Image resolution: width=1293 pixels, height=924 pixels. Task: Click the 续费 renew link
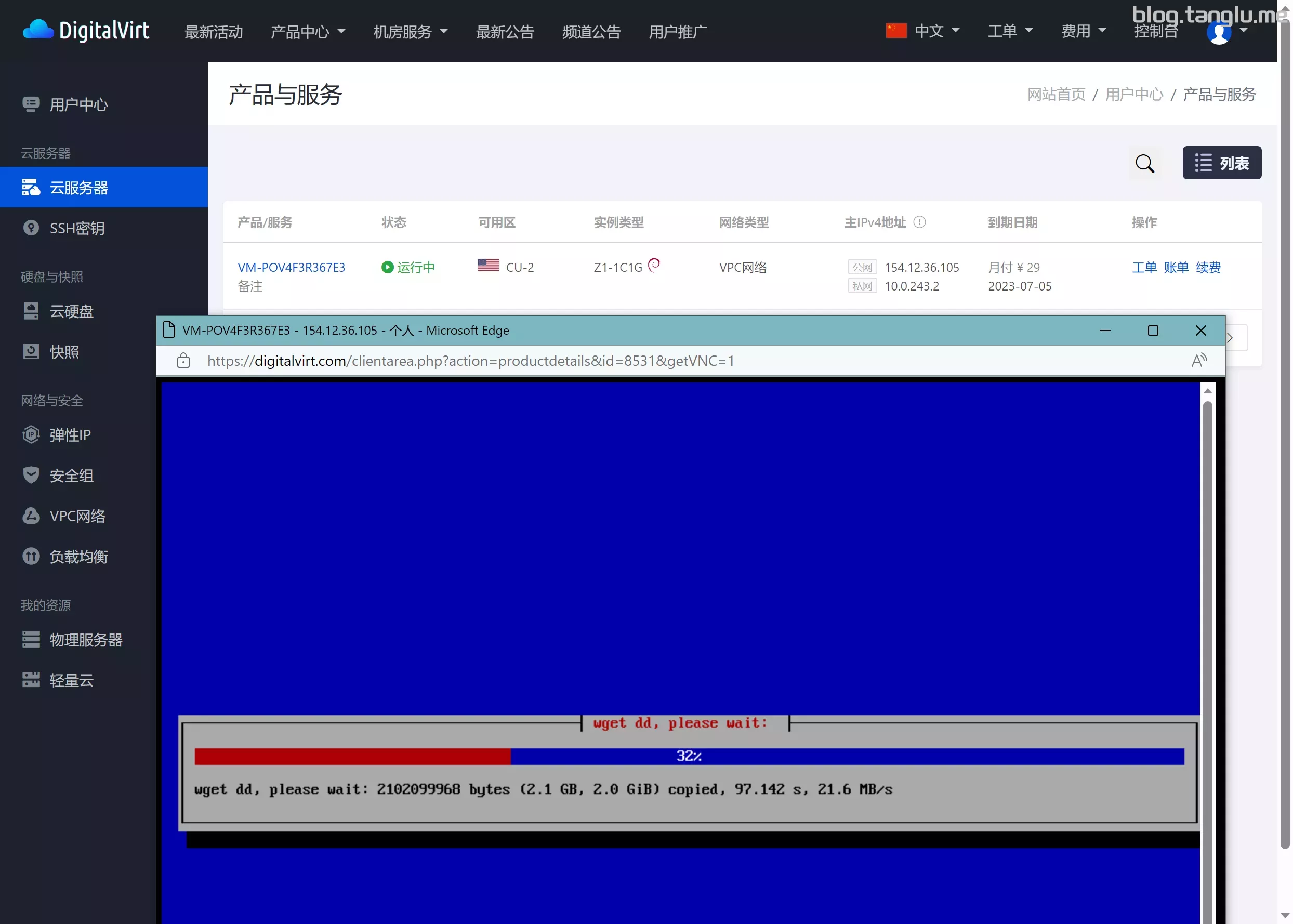(1208, 268)
